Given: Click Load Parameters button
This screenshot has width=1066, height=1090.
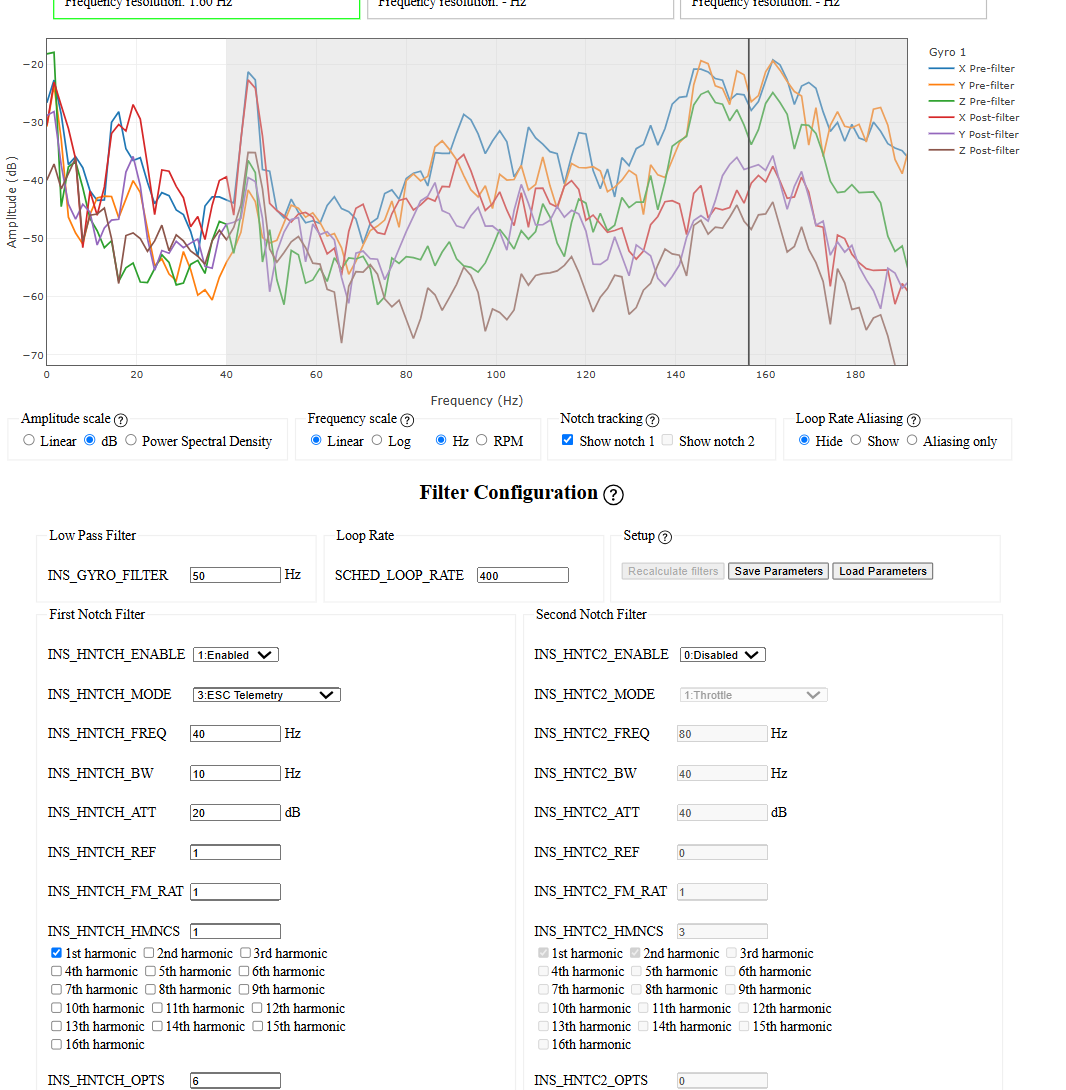Looking at the screenshot, I should [882, 571].
